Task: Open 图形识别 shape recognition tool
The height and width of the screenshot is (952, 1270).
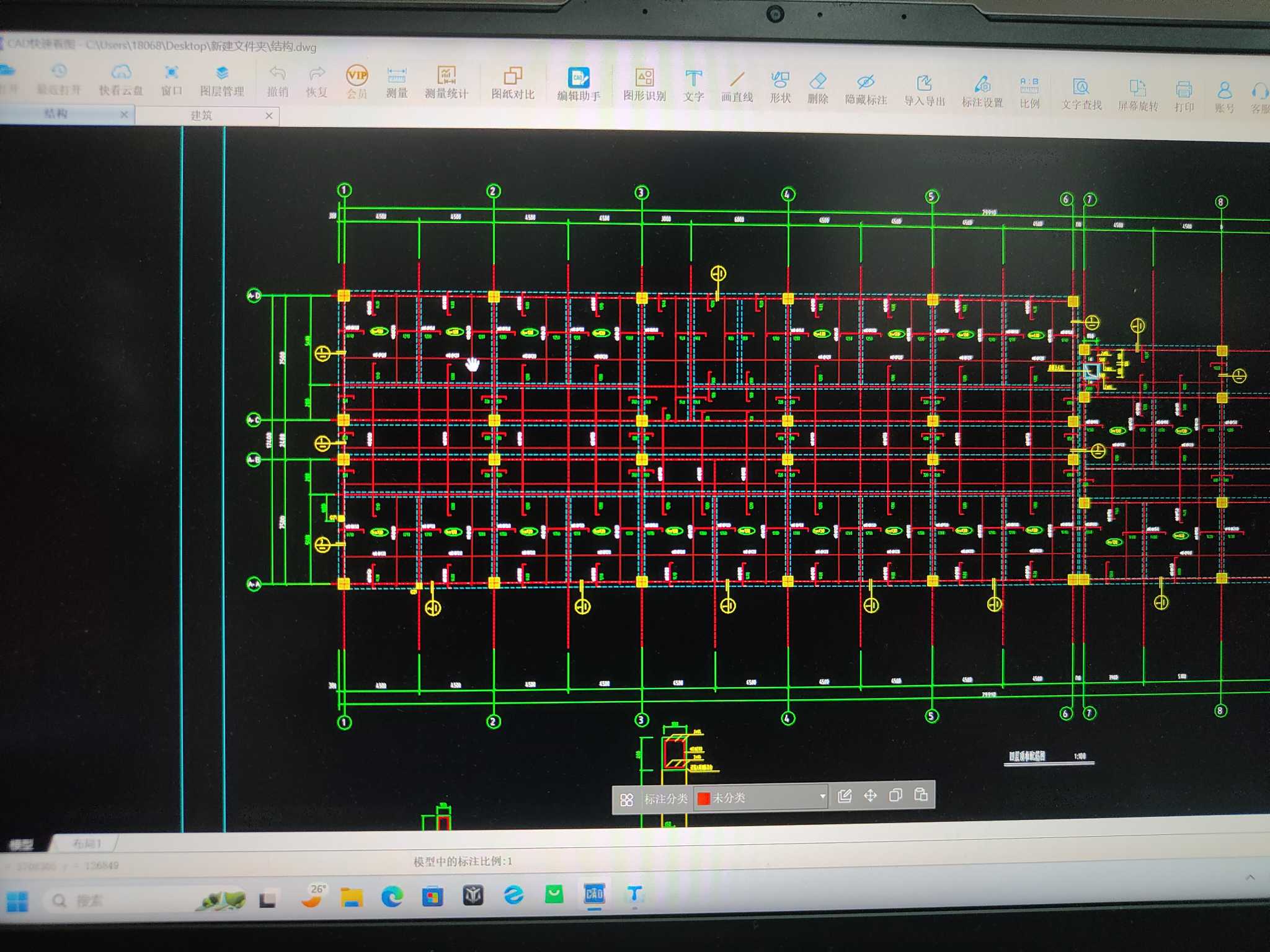Action: click(644, 86)
